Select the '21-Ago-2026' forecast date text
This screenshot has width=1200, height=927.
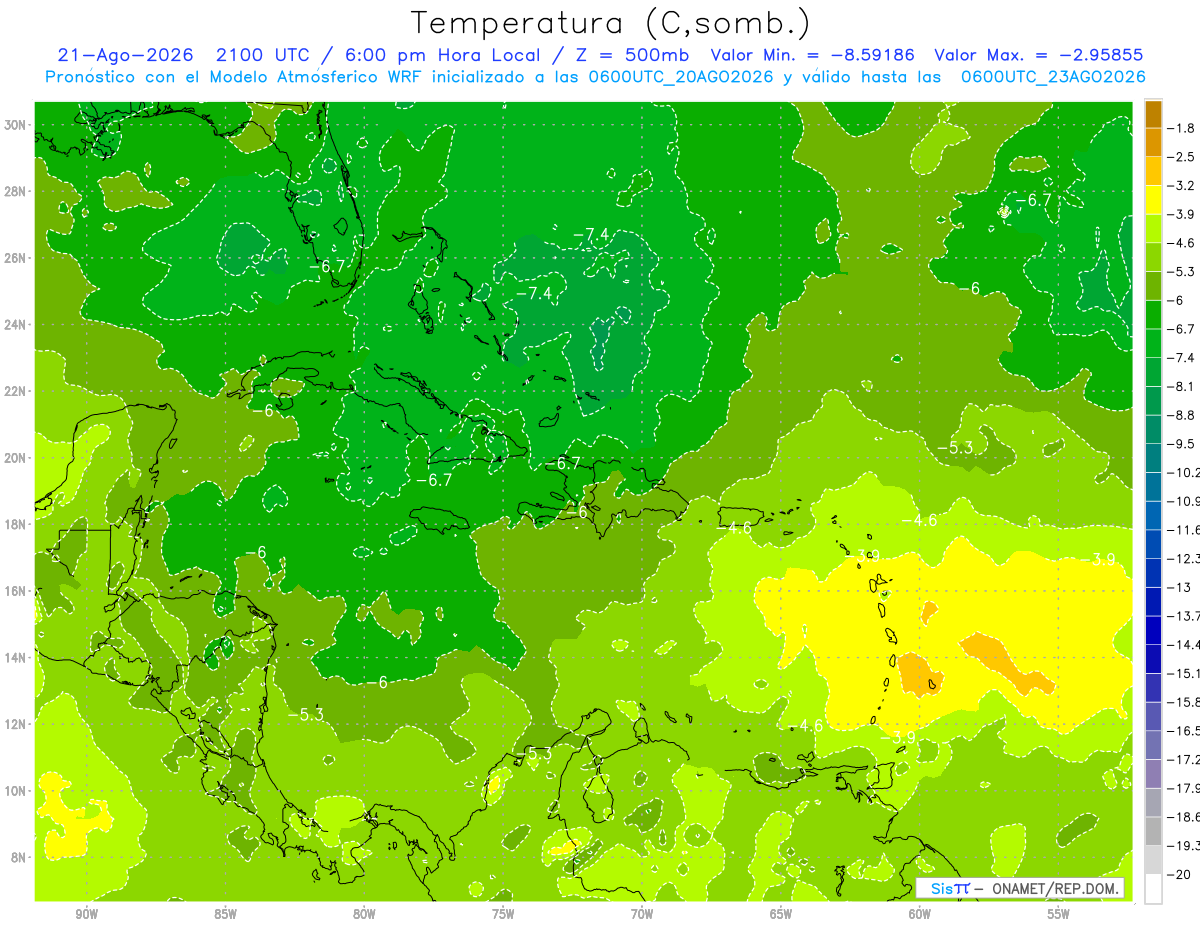click(x=123, y=55)
